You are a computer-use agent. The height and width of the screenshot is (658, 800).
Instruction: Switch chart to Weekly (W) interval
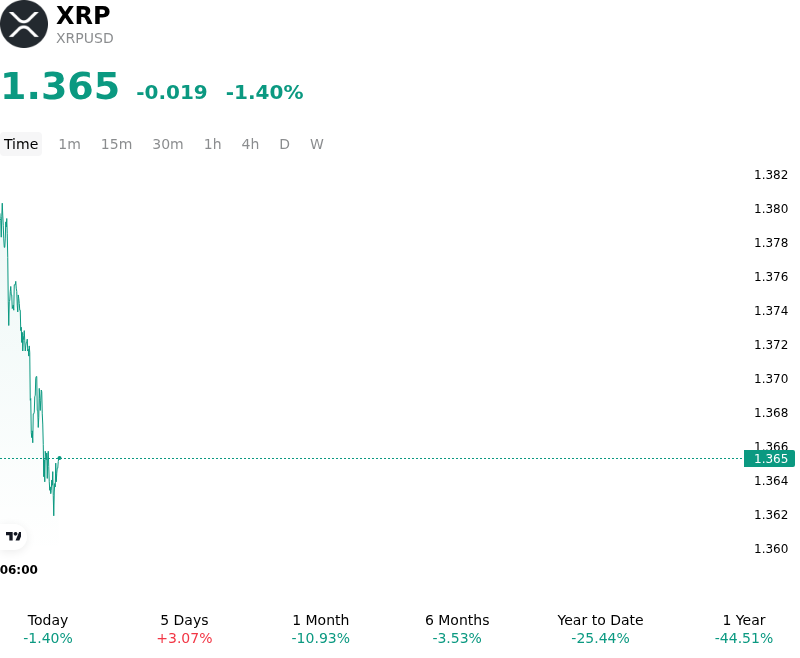[x=317, y=144]
